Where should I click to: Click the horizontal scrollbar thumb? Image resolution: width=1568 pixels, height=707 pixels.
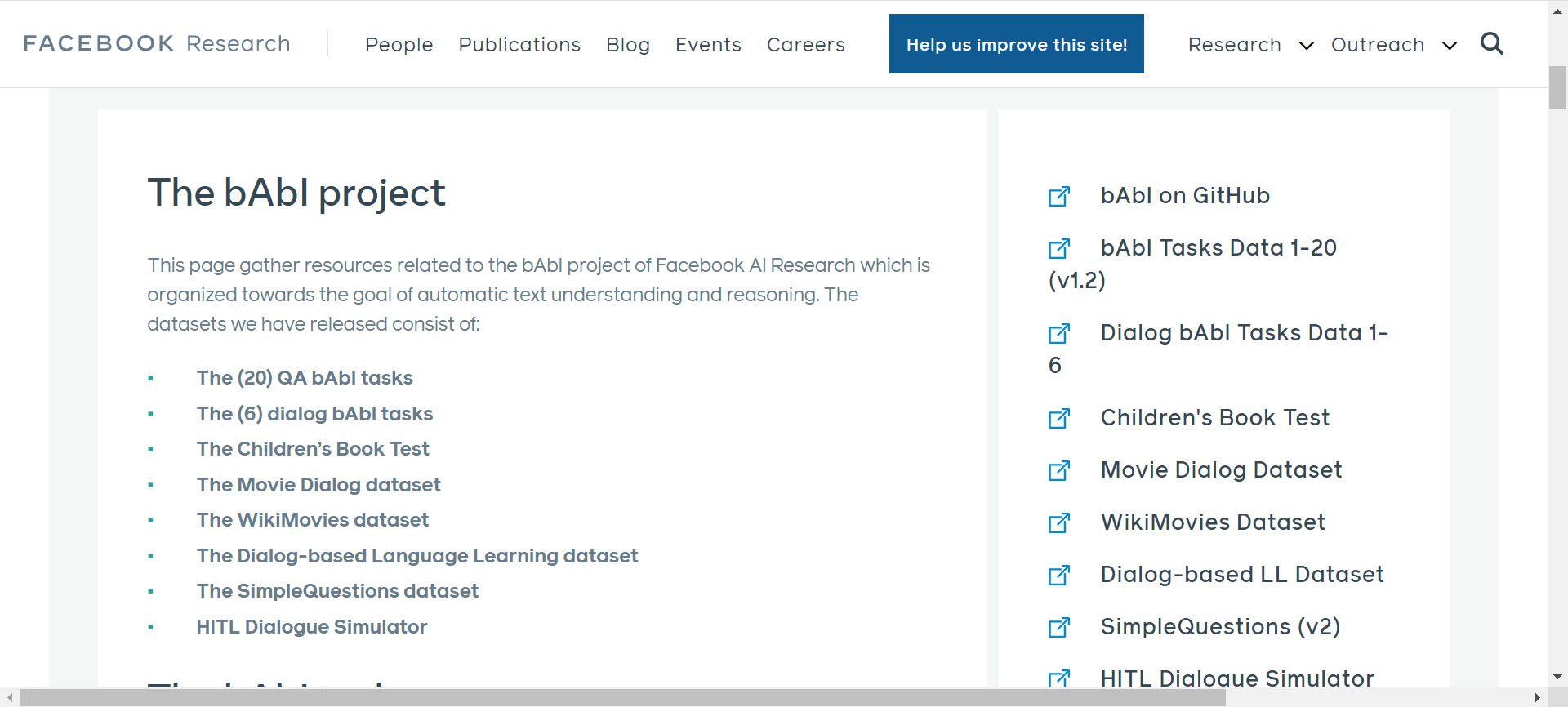coord(622,698)
